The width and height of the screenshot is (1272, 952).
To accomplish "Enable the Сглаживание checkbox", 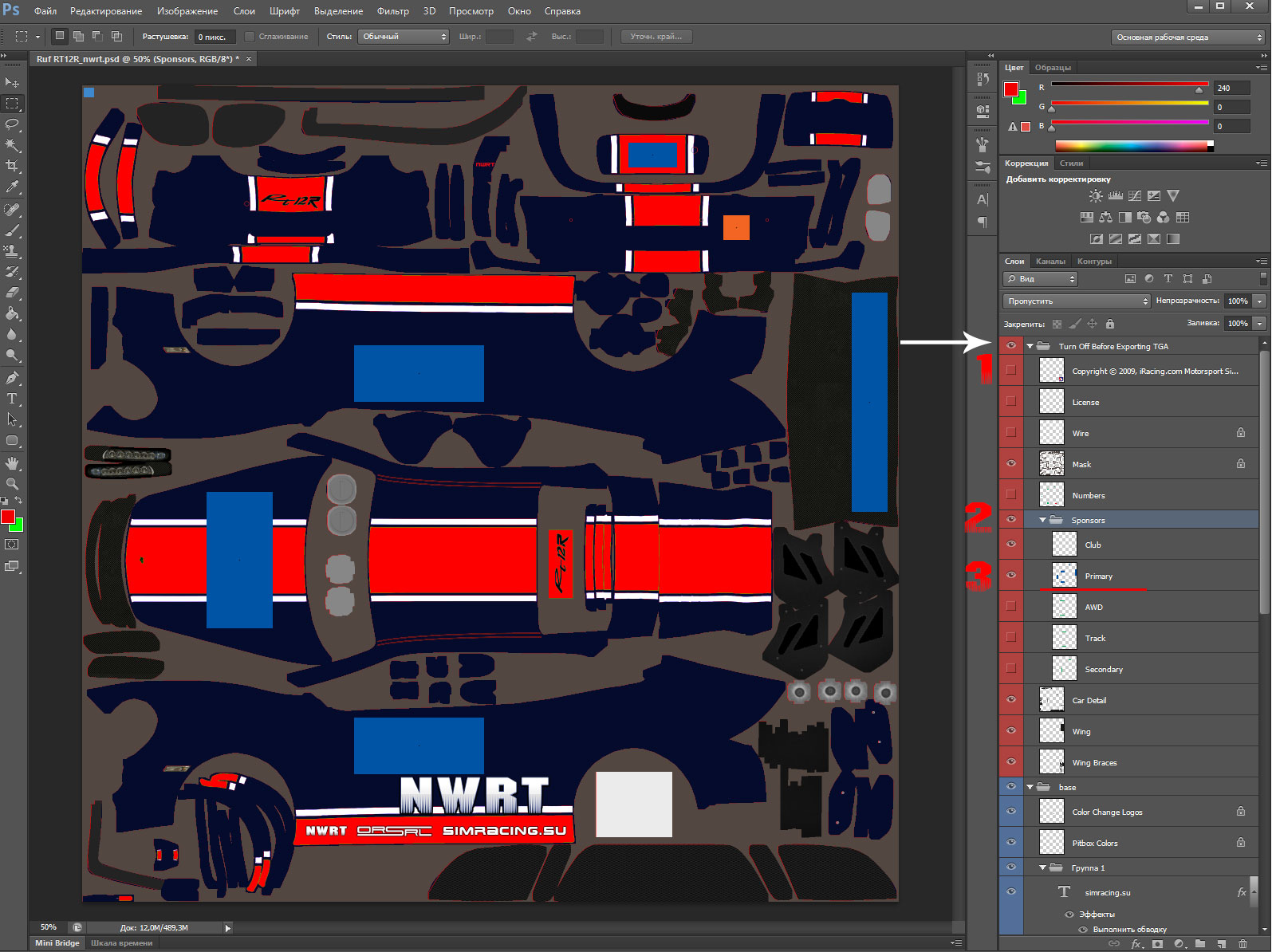I will 250,37.
